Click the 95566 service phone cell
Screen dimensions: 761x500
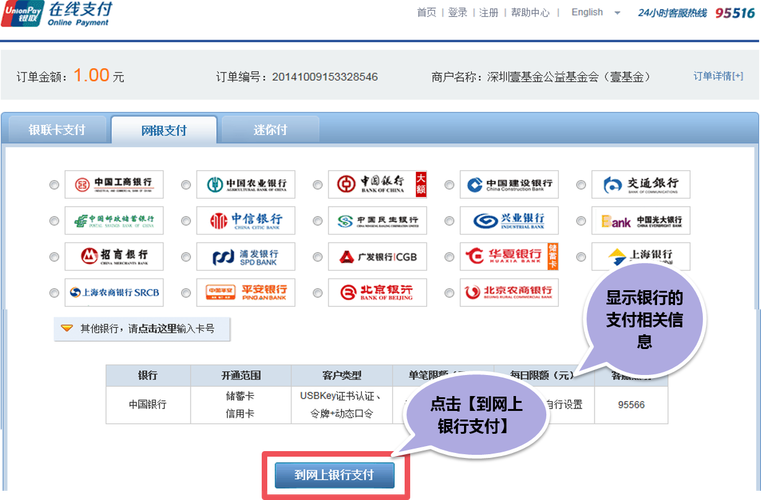coord(631,405)
